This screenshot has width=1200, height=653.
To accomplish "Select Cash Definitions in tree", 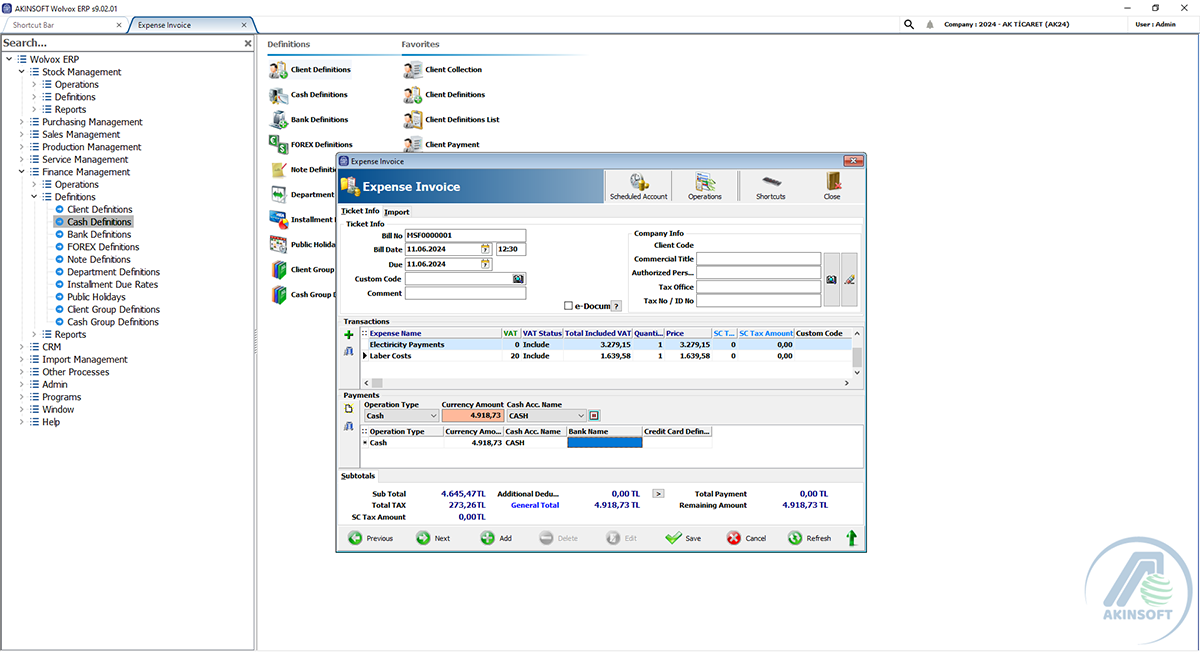I will tap(99, 222).
